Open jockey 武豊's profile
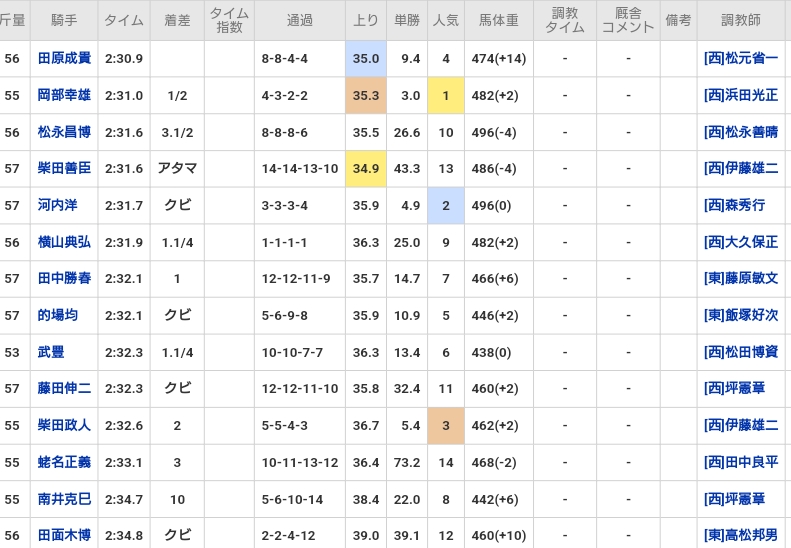This screenshot has height=548, width=791. pyautogui.click(x=51, y=352)
